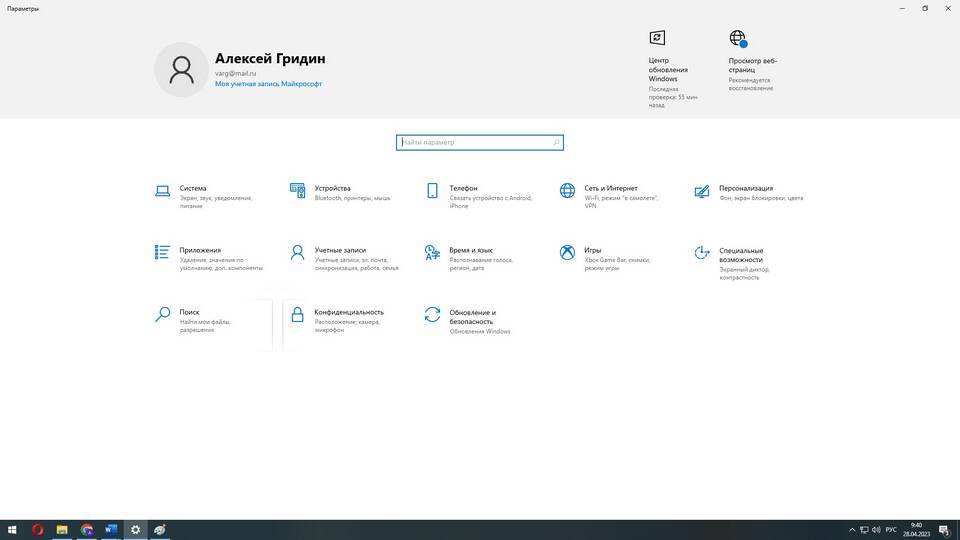The image size is (960, 540).
Task: Open the Система settings category
Action: click(x=193, y=189)
